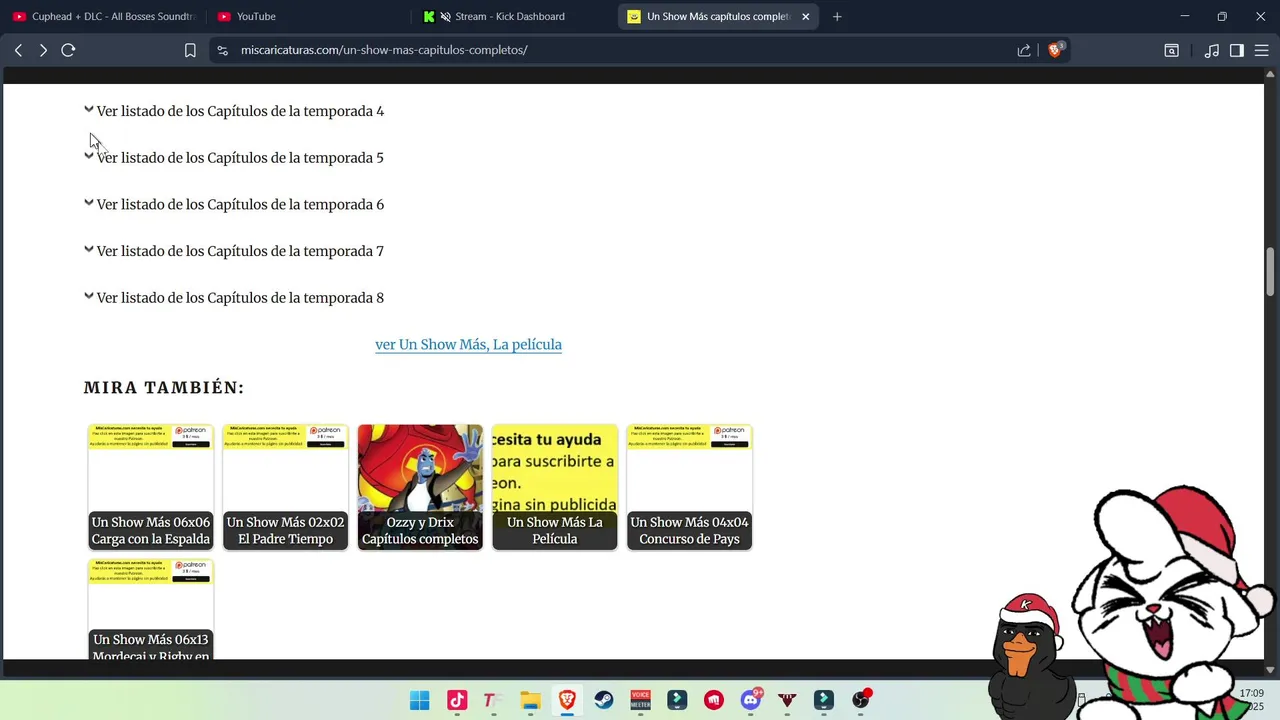Open the Brave main hamburger menu
This screenshot has width=1280, height=720.
click(x=1261, y=50)
